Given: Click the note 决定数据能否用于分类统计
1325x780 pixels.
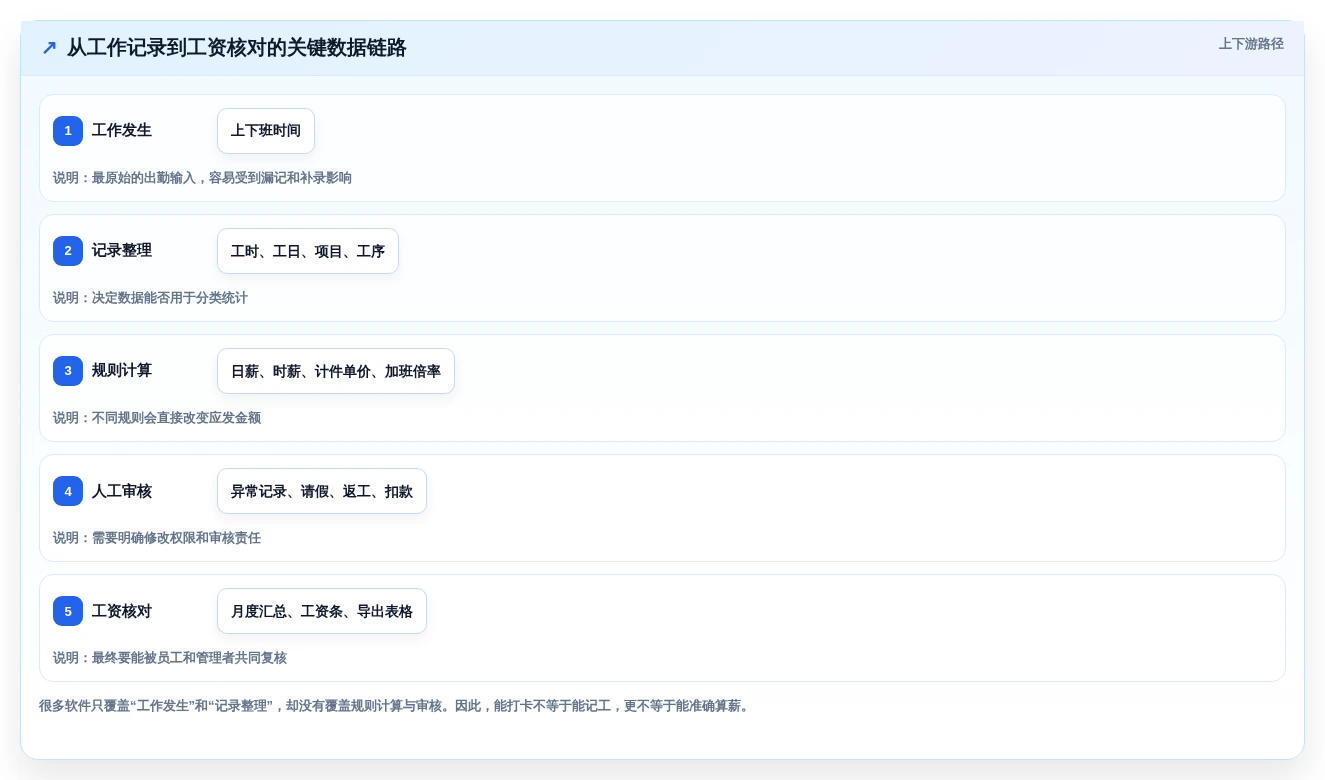Looking at the screenshot, I should click(150, 298).
